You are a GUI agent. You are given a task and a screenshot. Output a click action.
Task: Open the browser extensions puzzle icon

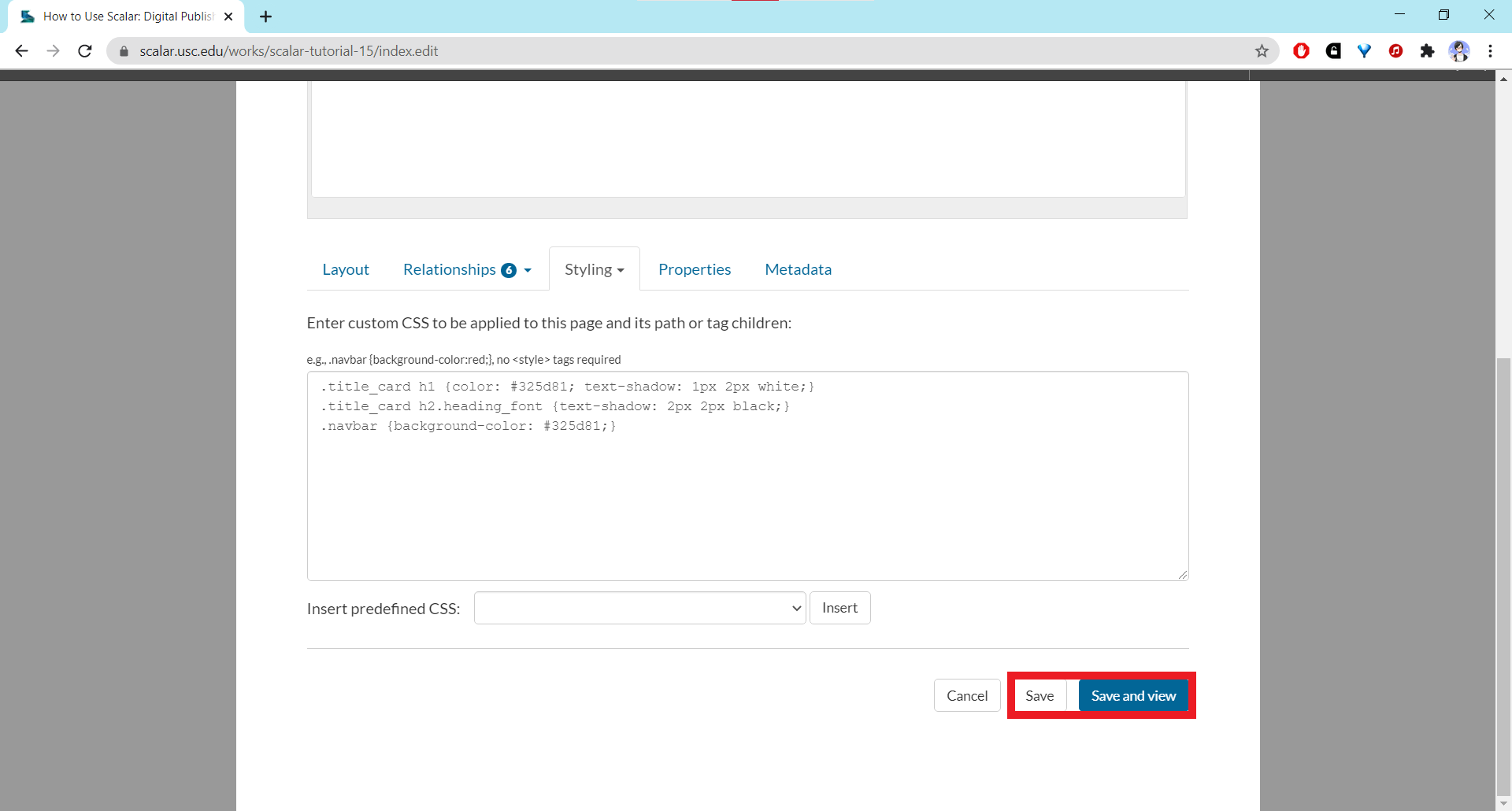1427,51
